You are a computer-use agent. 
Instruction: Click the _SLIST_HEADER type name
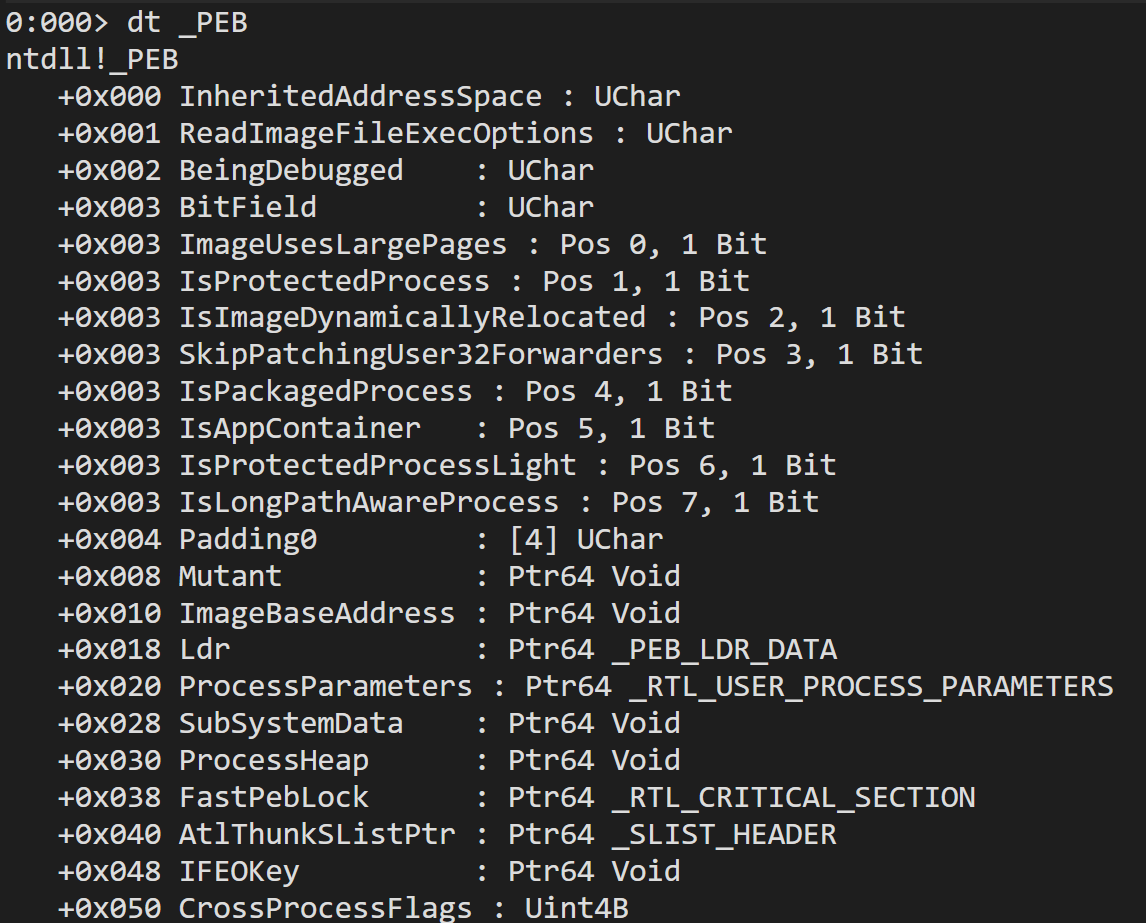[724, 834]
